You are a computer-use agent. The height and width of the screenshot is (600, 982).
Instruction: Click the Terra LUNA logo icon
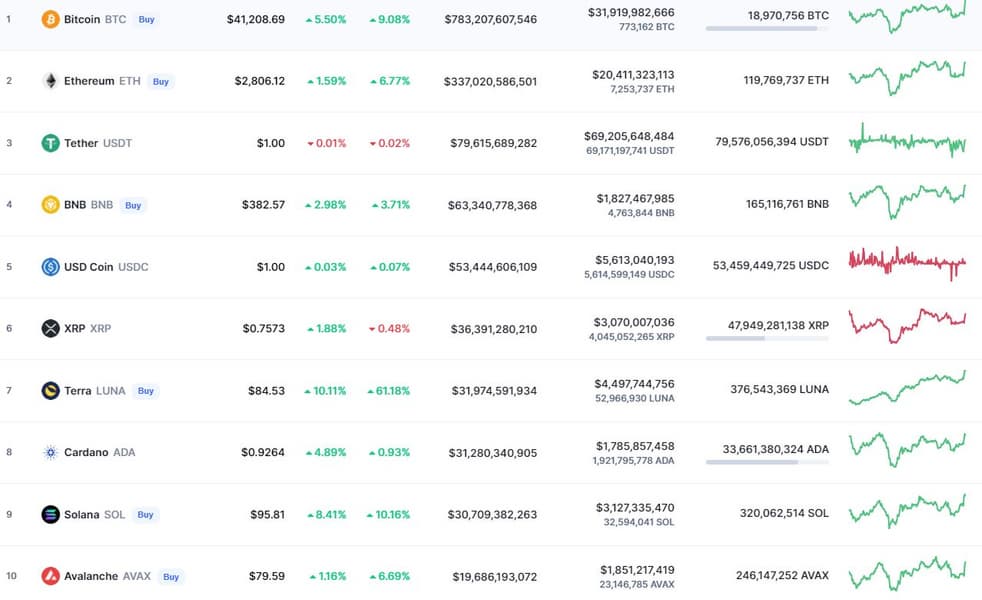[x=50, y=390]
